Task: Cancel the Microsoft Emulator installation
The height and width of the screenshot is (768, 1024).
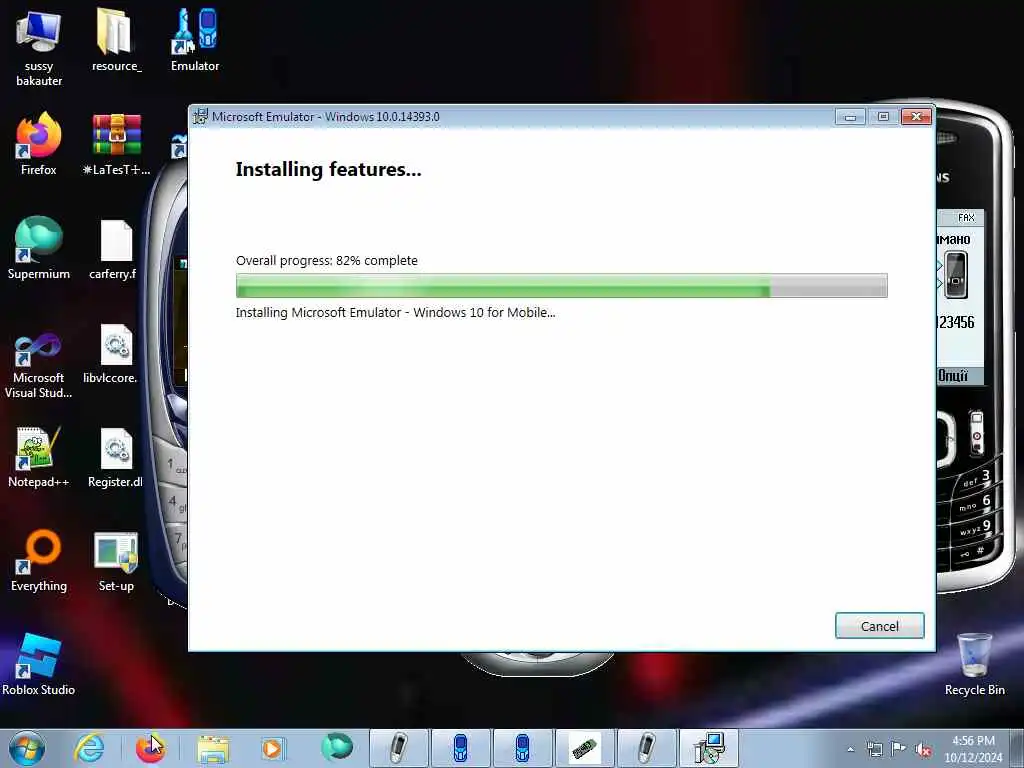Action: click(x=879, y=626)
